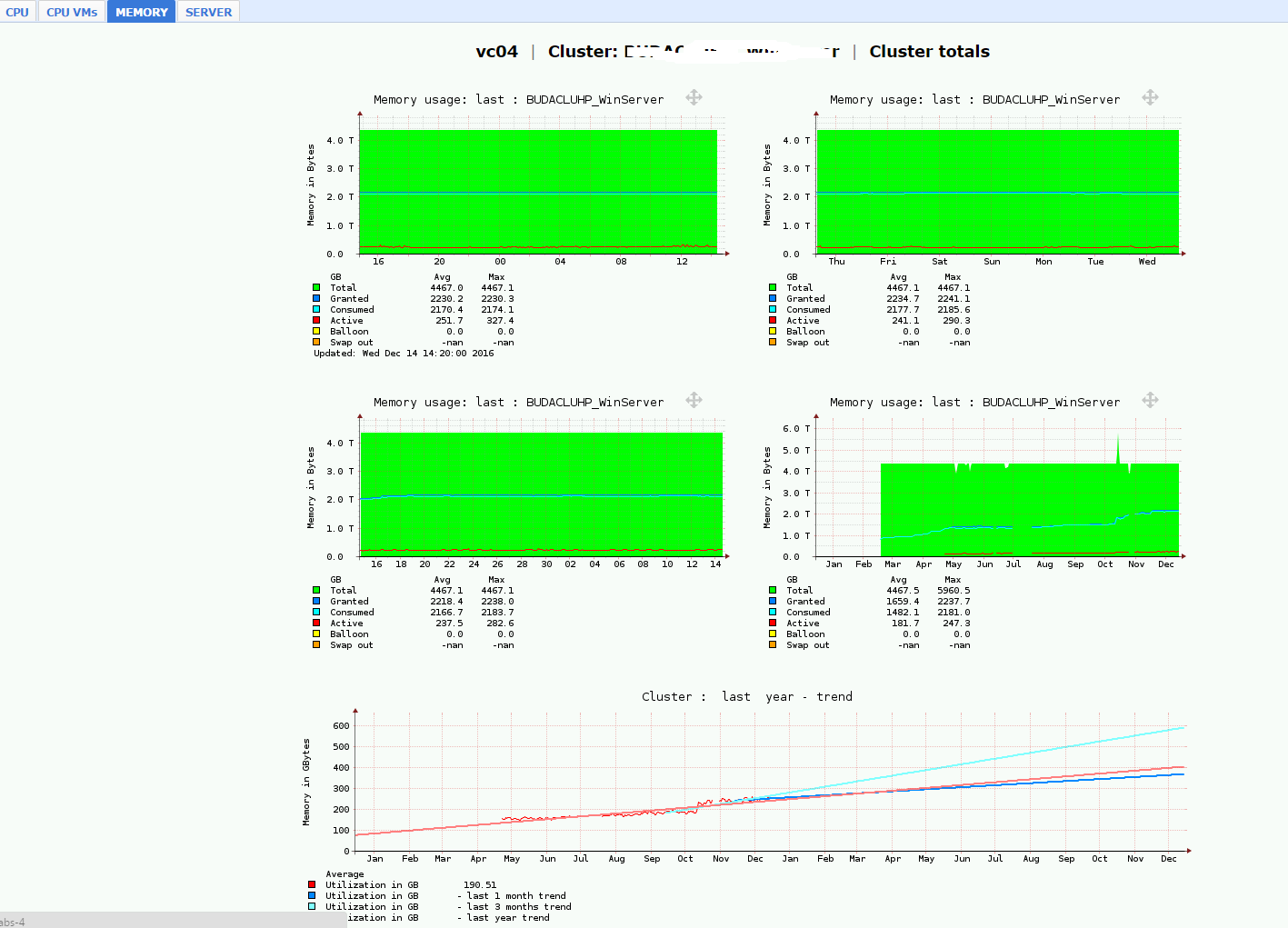Select the MEMORY tab
The width and height of the screenshot is (1288, 928).
140,12
